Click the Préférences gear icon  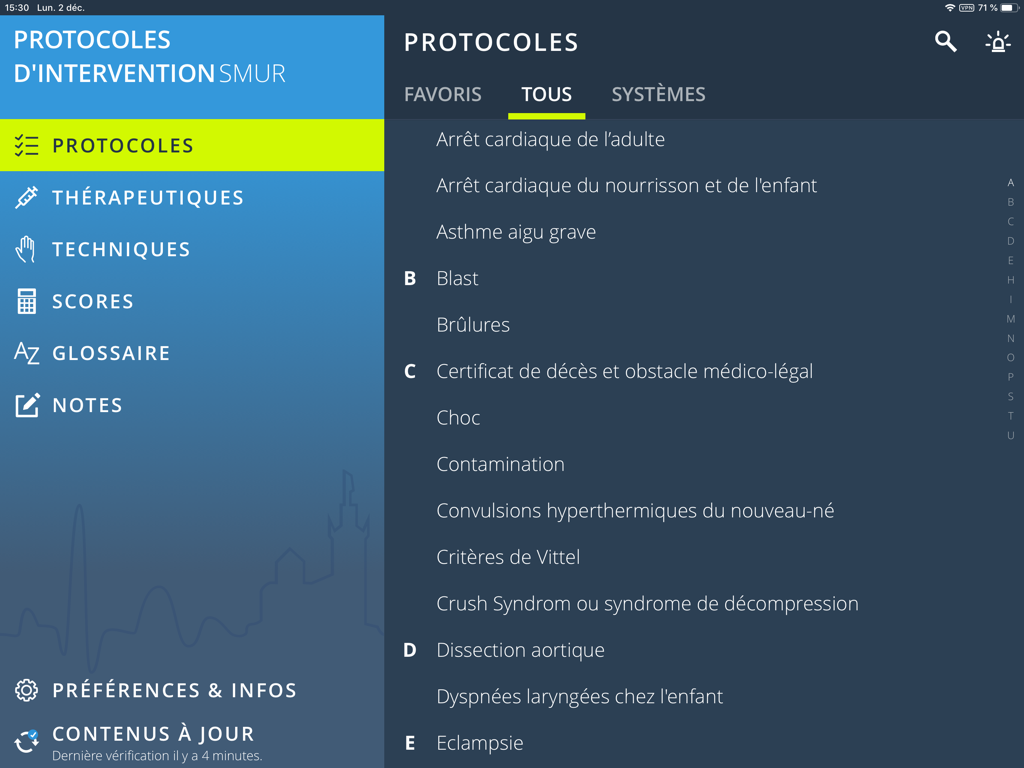point(27,690)
